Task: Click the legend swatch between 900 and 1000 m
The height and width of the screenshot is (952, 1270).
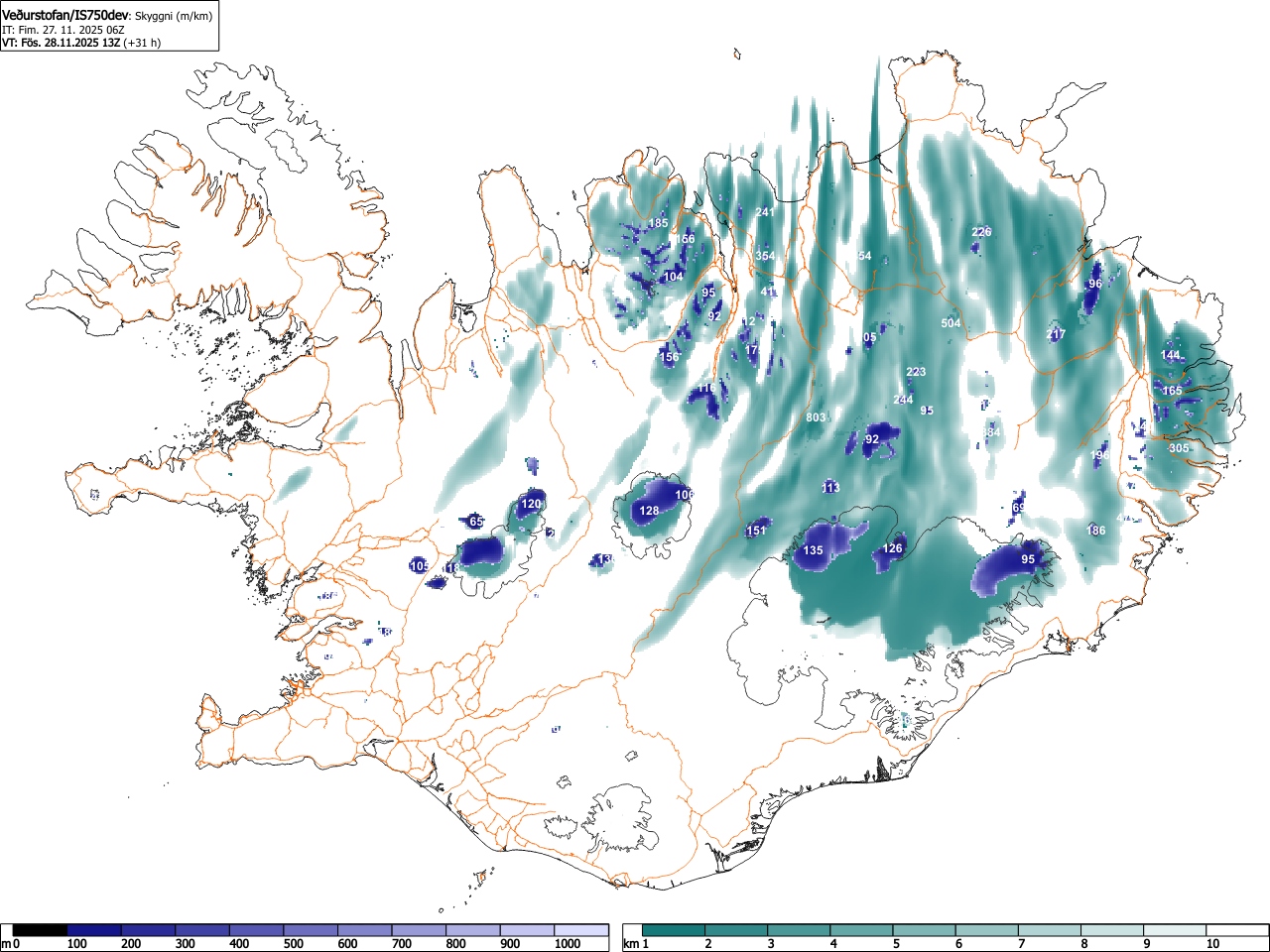Action: pyautogui.click(x=528, y=930)
